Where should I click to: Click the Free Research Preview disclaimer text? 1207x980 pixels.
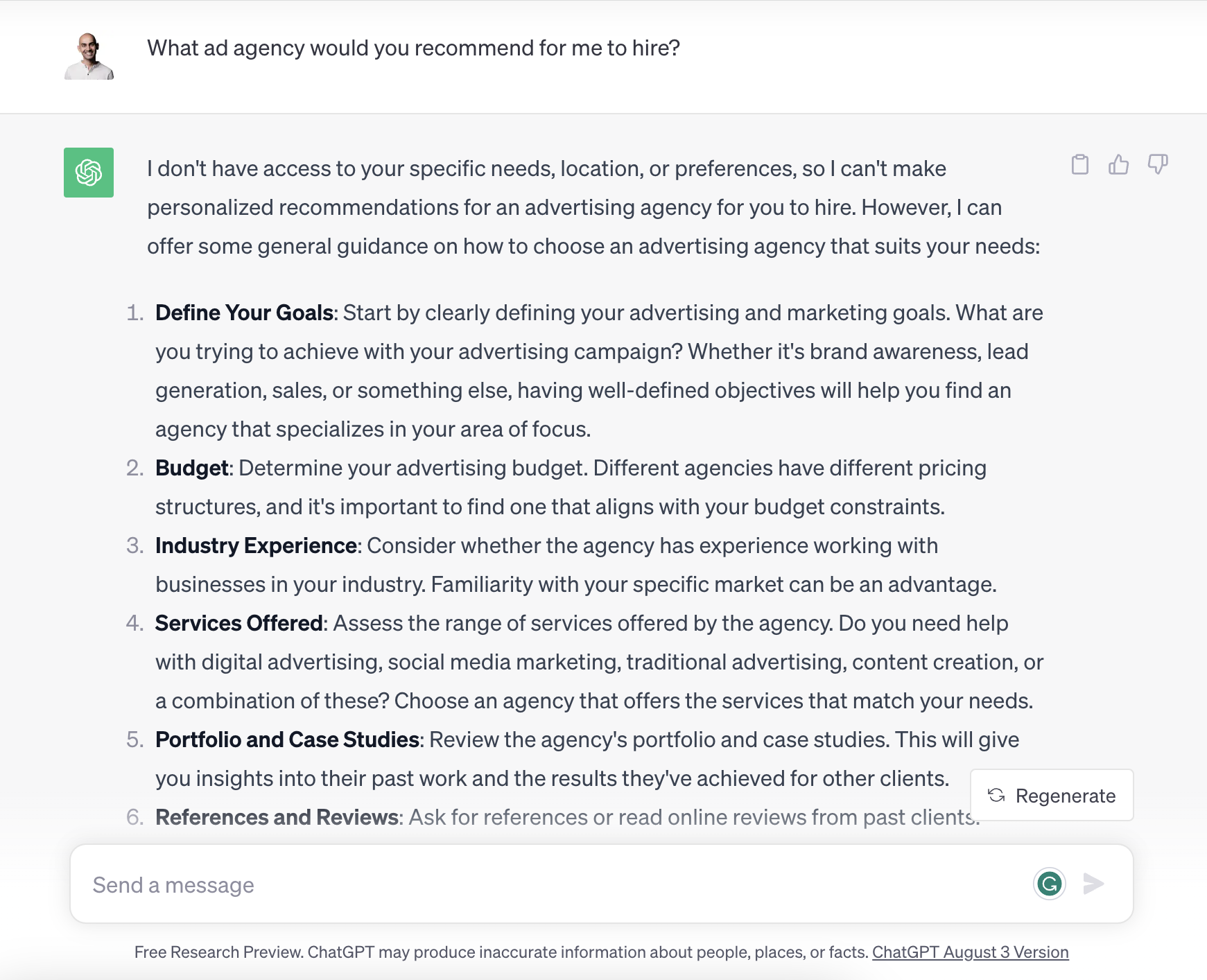click(x=501, y=952)
